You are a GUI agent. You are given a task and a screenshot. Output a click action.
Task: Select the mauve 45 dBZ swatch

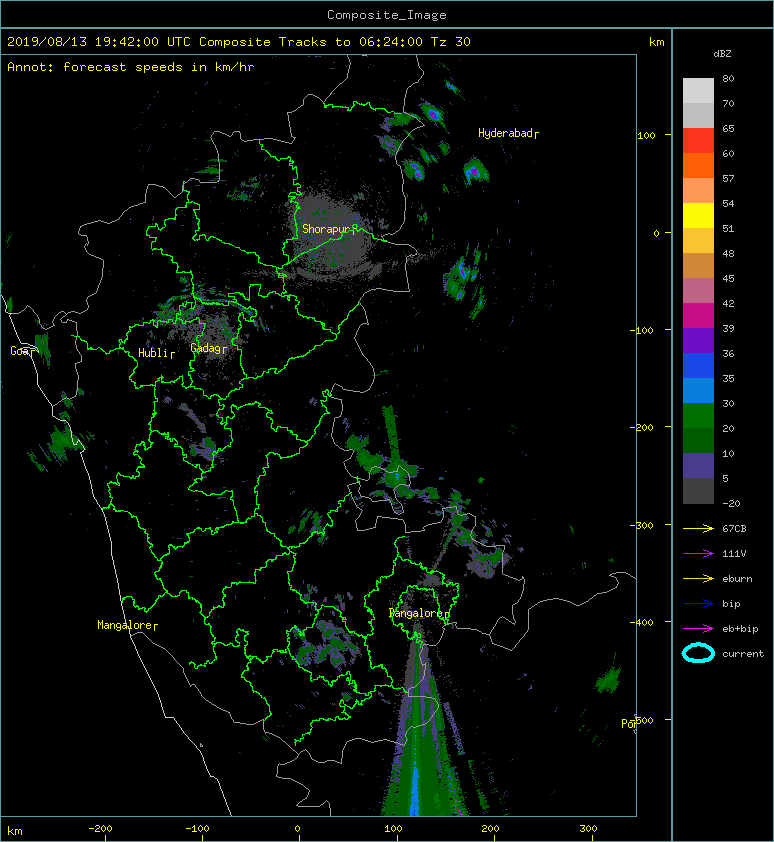698,291
